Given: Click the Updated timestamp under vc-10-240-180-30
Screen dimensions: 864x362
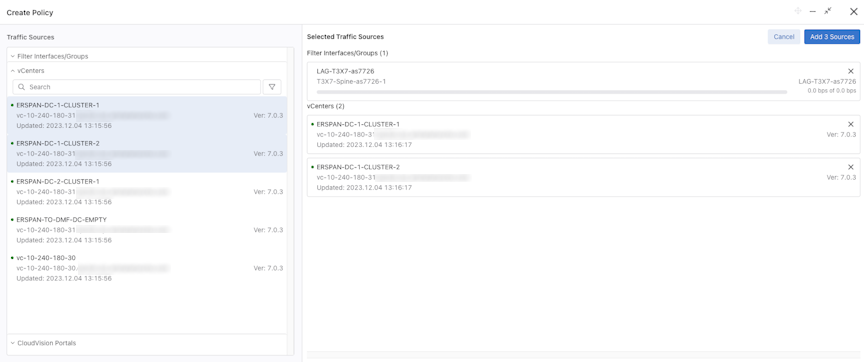Looking at the screenshot, I should coord(64,278).
